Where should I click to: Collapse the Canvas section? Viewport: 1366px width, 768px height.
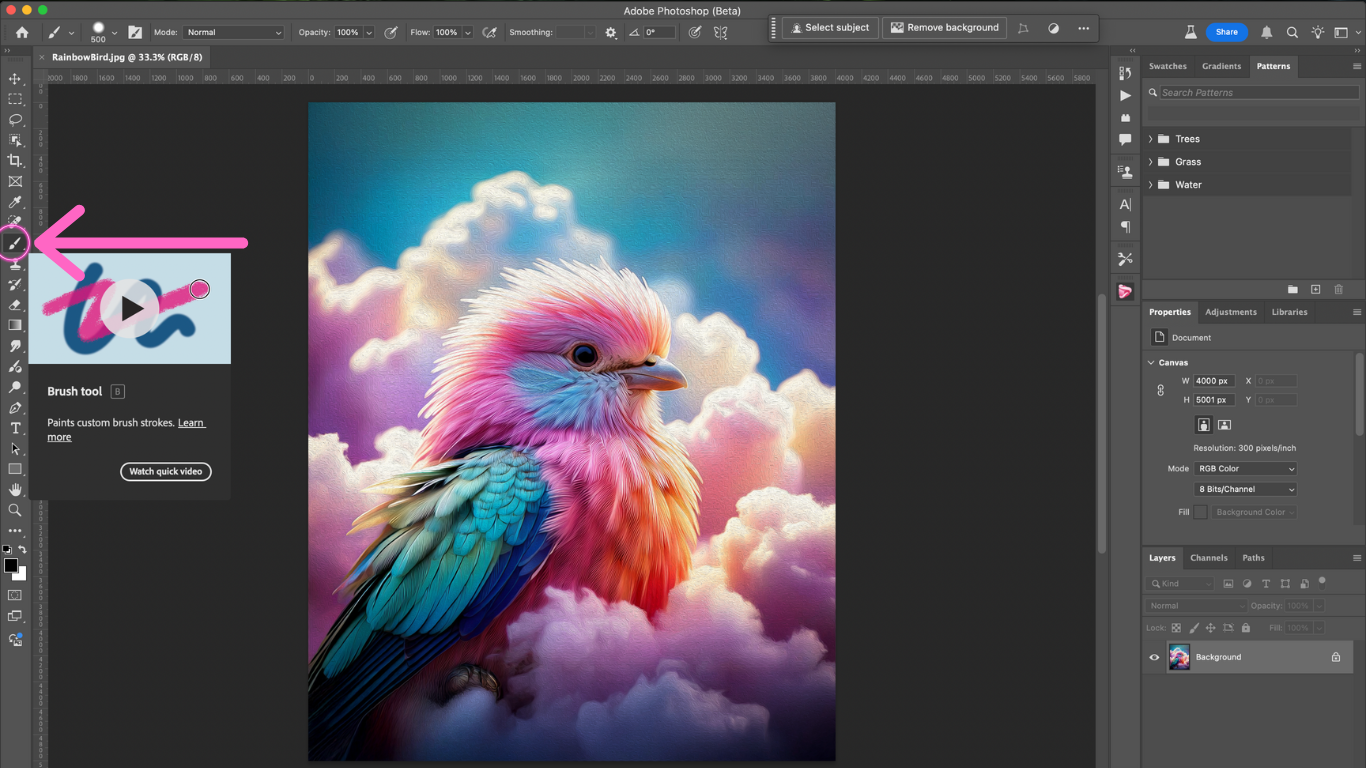click(1150, 363)
